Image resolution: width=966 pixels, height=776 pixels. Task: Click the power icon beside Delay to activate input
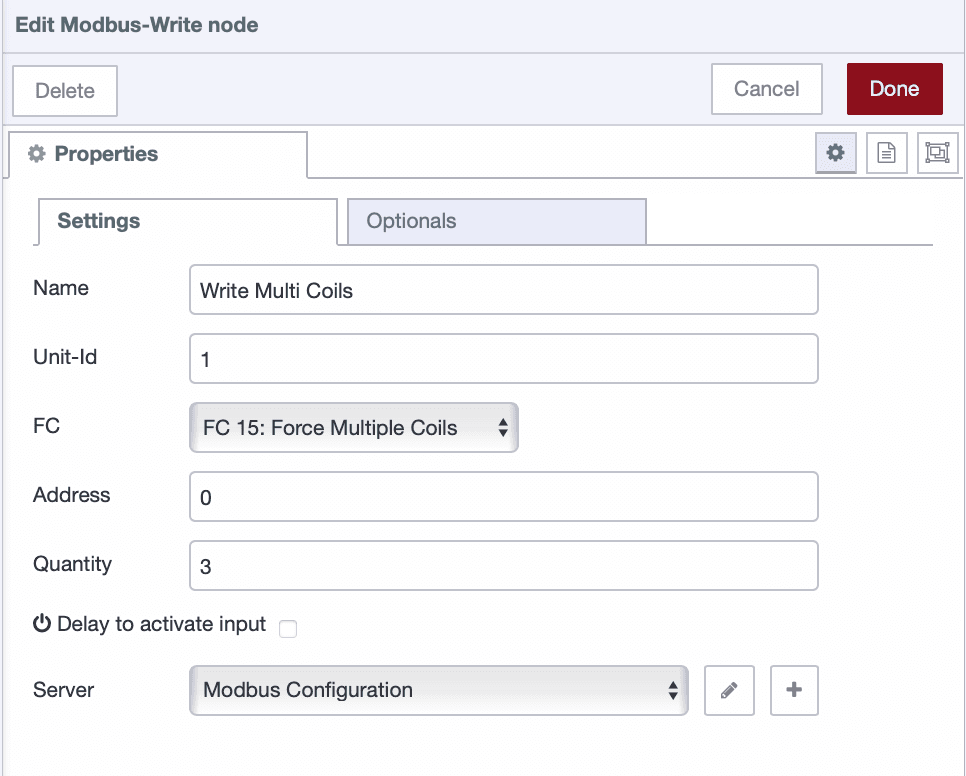41,623
